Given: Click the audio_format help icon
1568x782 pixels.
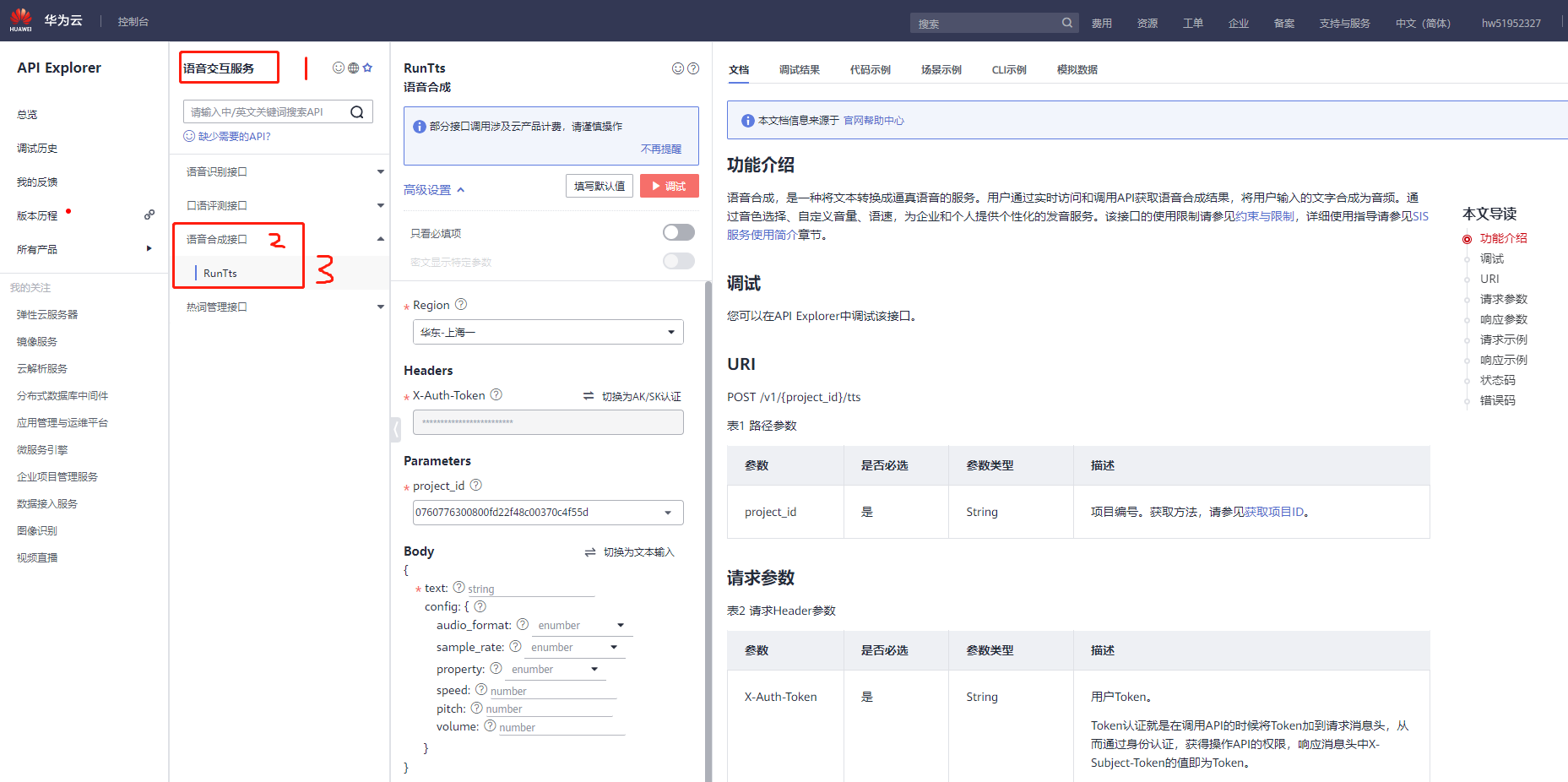Looking at the screenshot, I should pyautogui.click(x=523, y=624).
